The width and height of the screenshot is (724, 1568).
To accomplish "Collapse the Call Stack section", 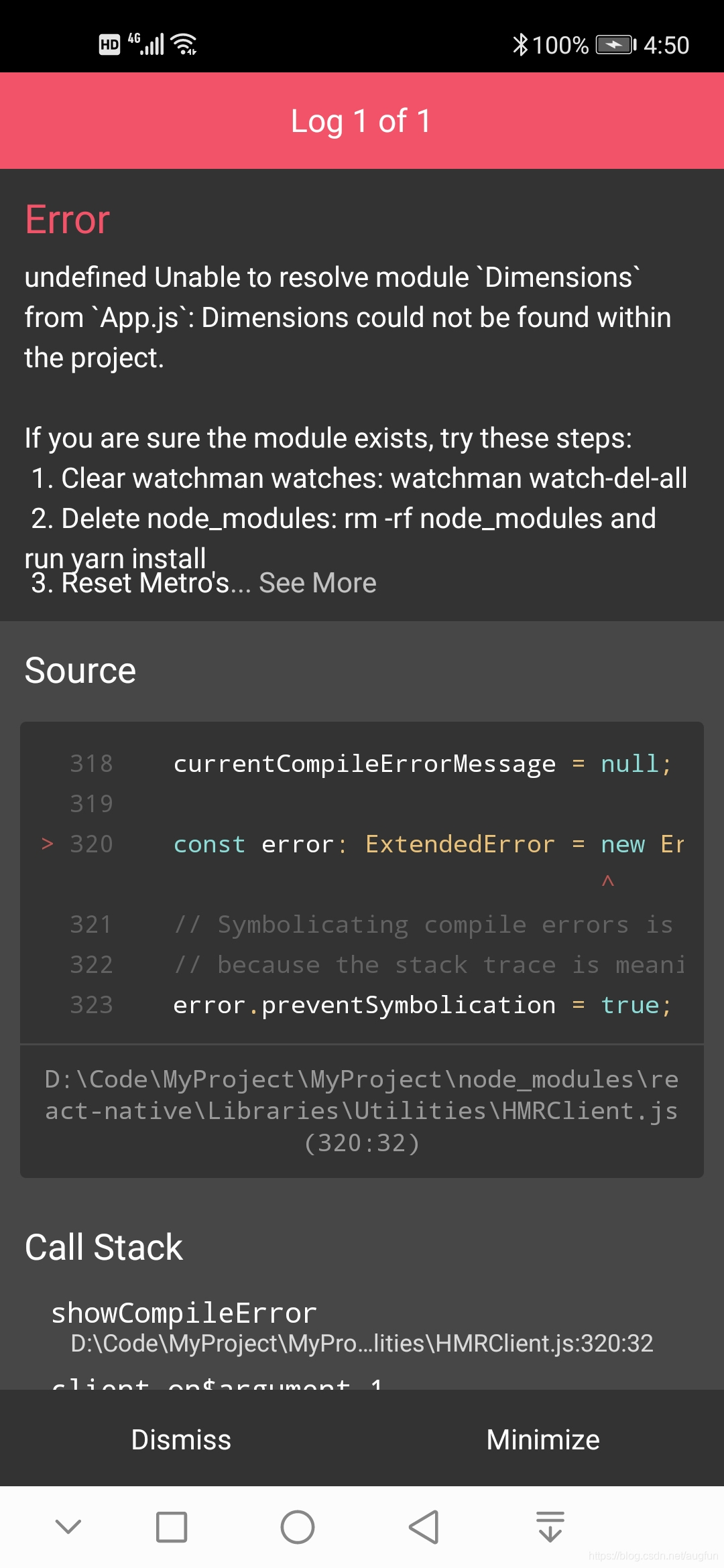I will [103, 1246].
